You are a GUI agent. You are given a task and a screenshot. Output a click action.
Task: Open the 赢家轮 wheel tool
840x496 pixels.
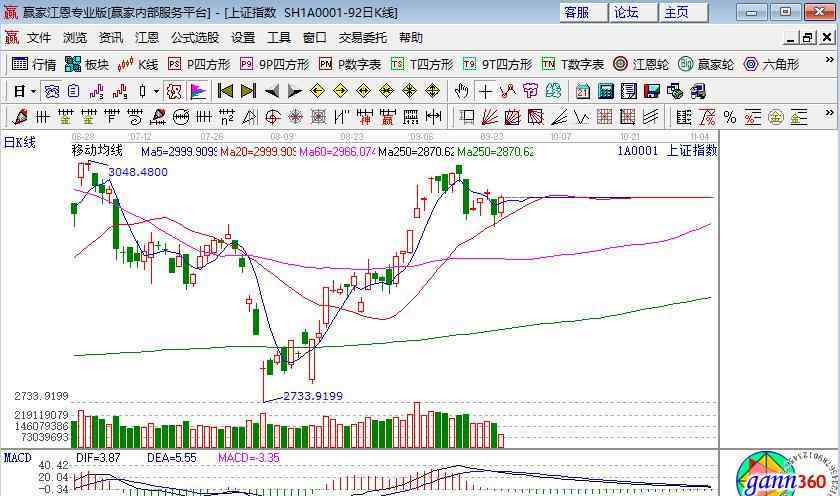[706, 64]
